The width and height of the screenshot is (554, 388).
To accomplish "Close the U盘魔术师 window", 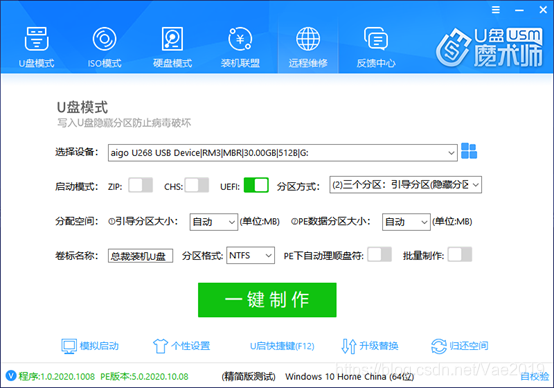I will pyautogui.click(x=543, y=10).
